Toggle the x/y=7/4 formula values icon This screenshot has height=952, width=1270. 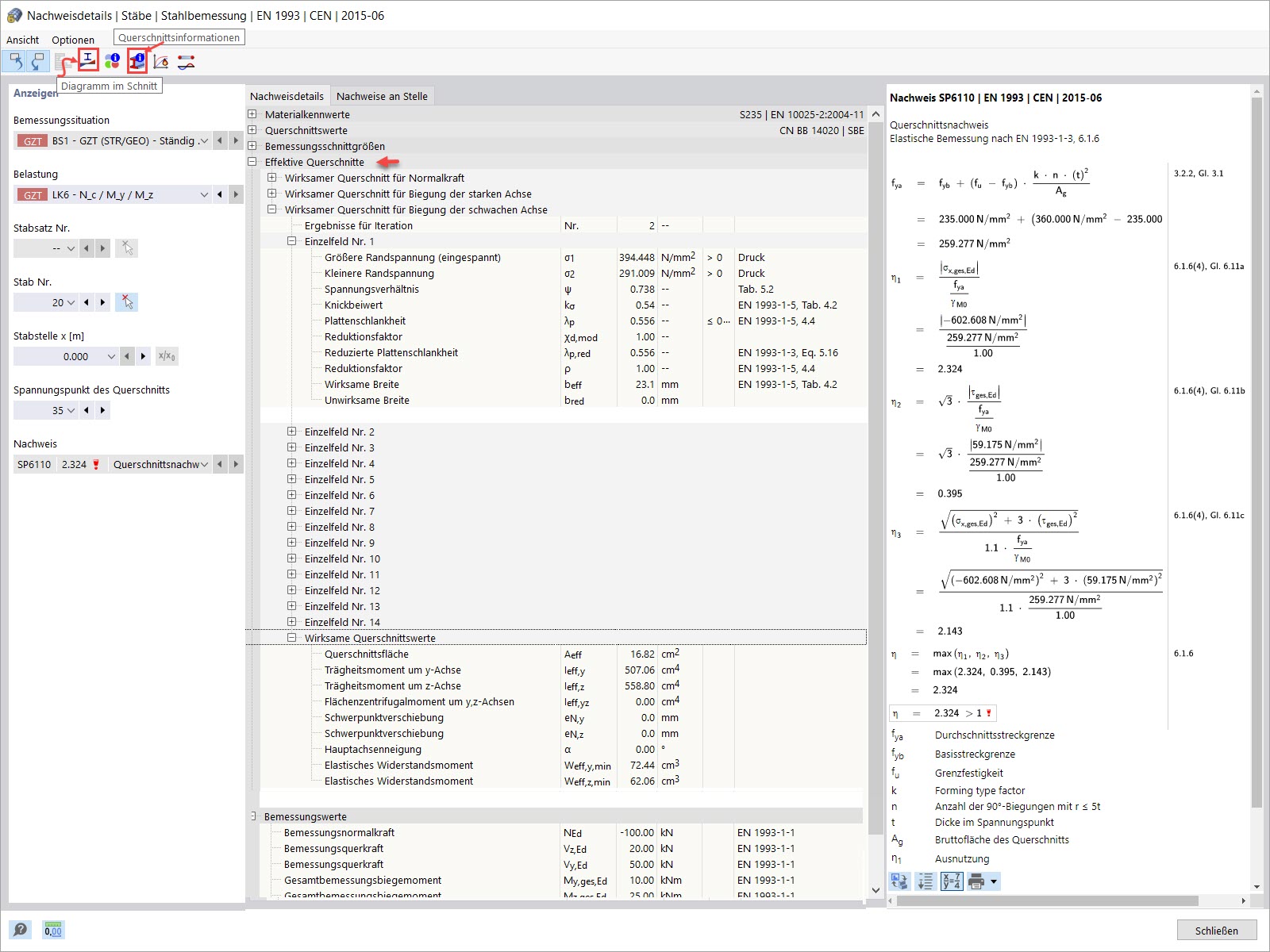pos(952,881)
